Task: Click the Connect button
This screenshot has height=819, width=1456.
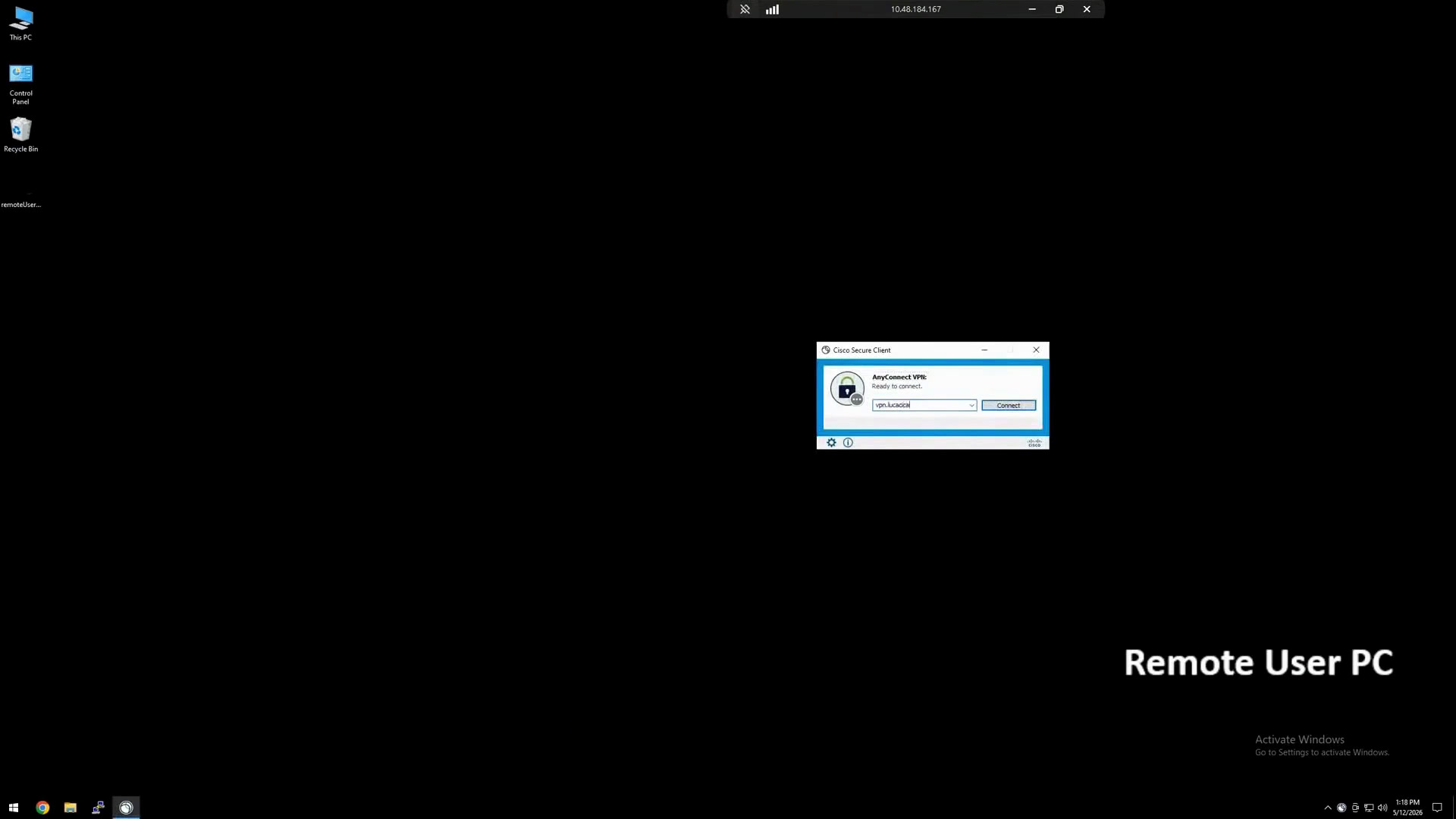Action: pyautogui.click(x=1009, y=405)
